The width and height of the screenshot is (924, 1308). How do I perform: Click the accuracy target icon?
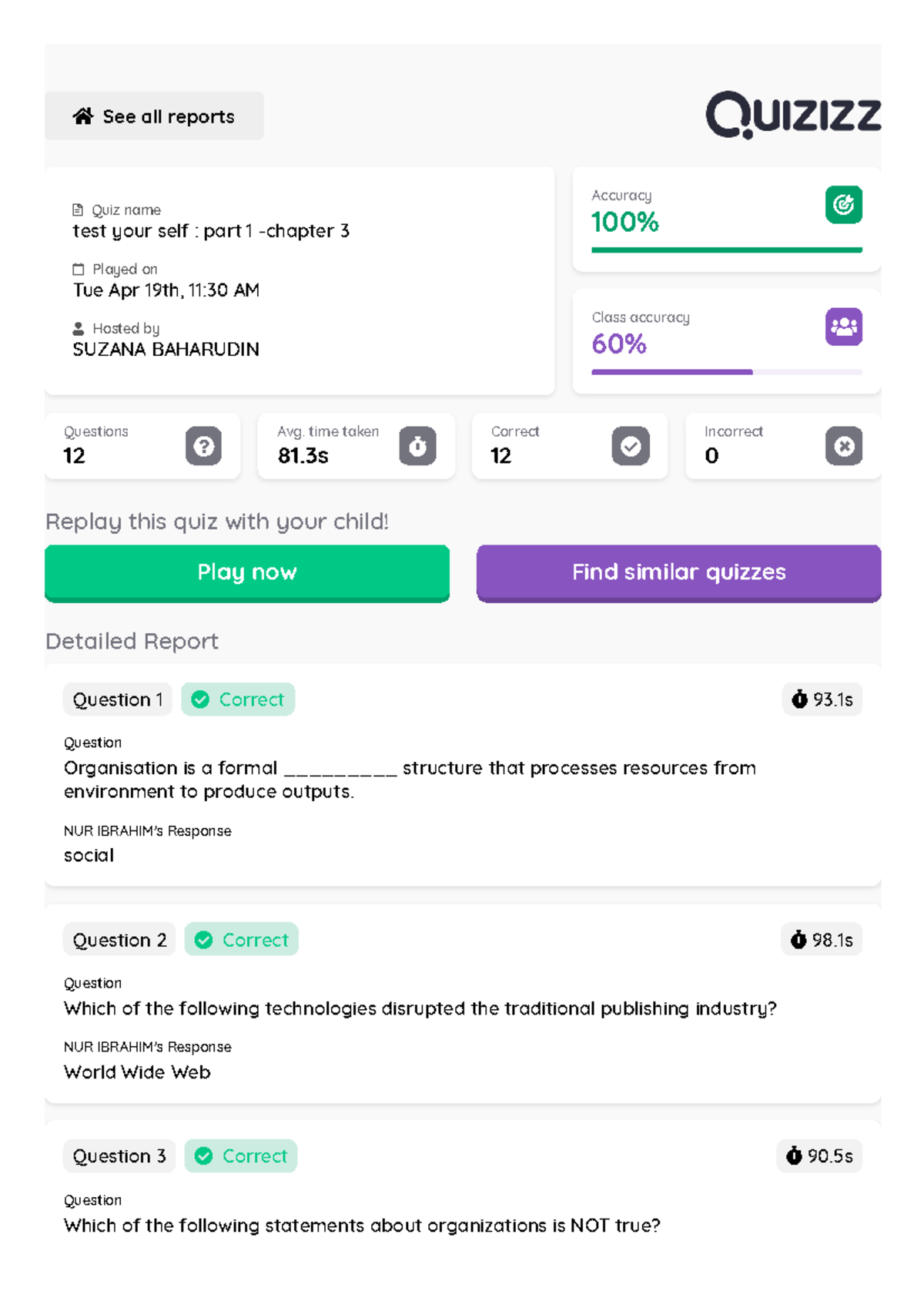[x=843, y=205]
